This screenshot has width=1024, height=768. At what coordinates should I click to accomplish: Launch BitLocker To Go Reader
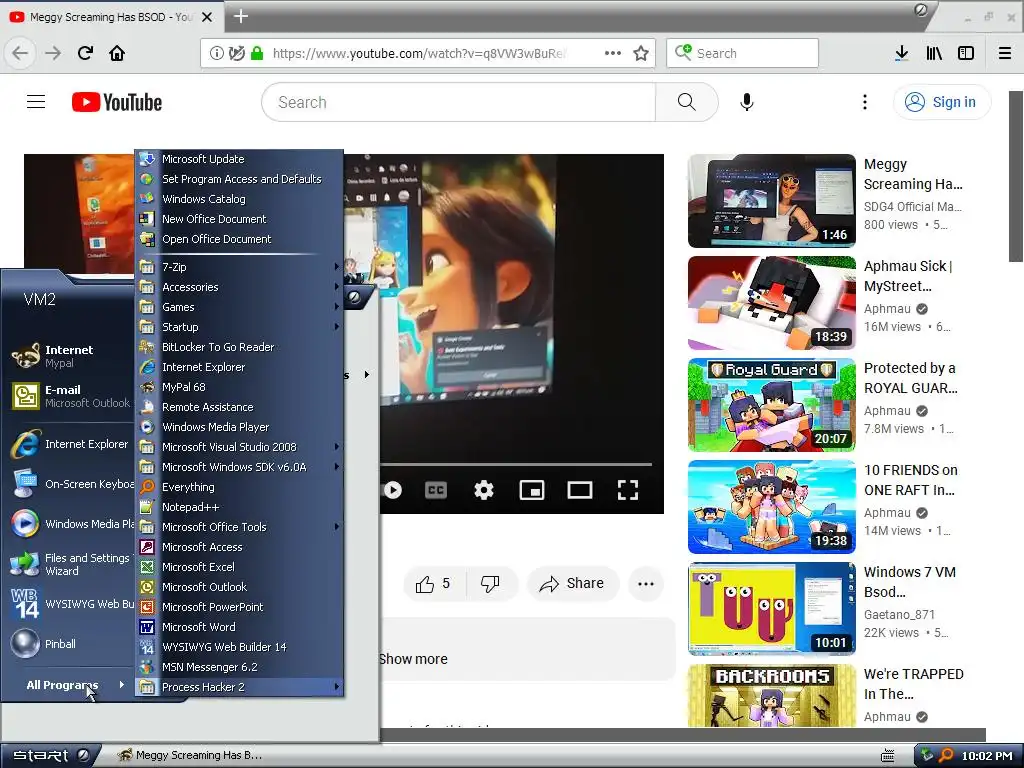pos(239,347)
